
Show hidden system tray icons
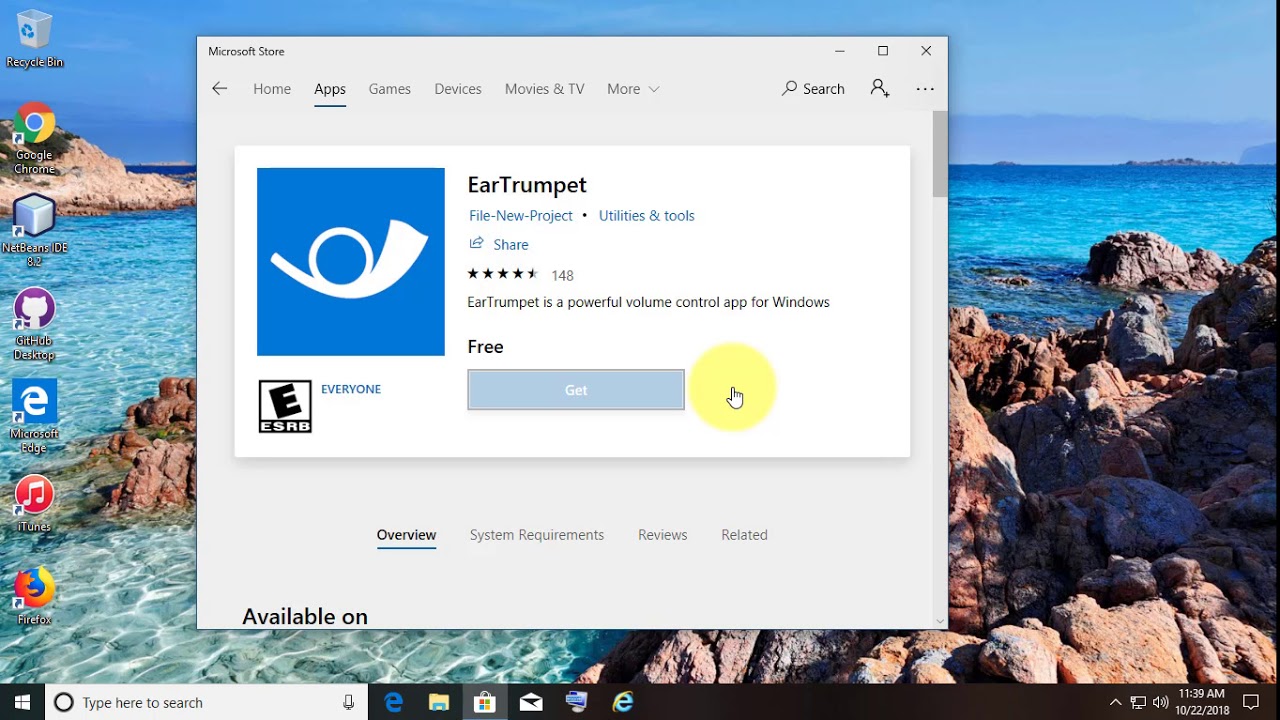click(1116, 702)
